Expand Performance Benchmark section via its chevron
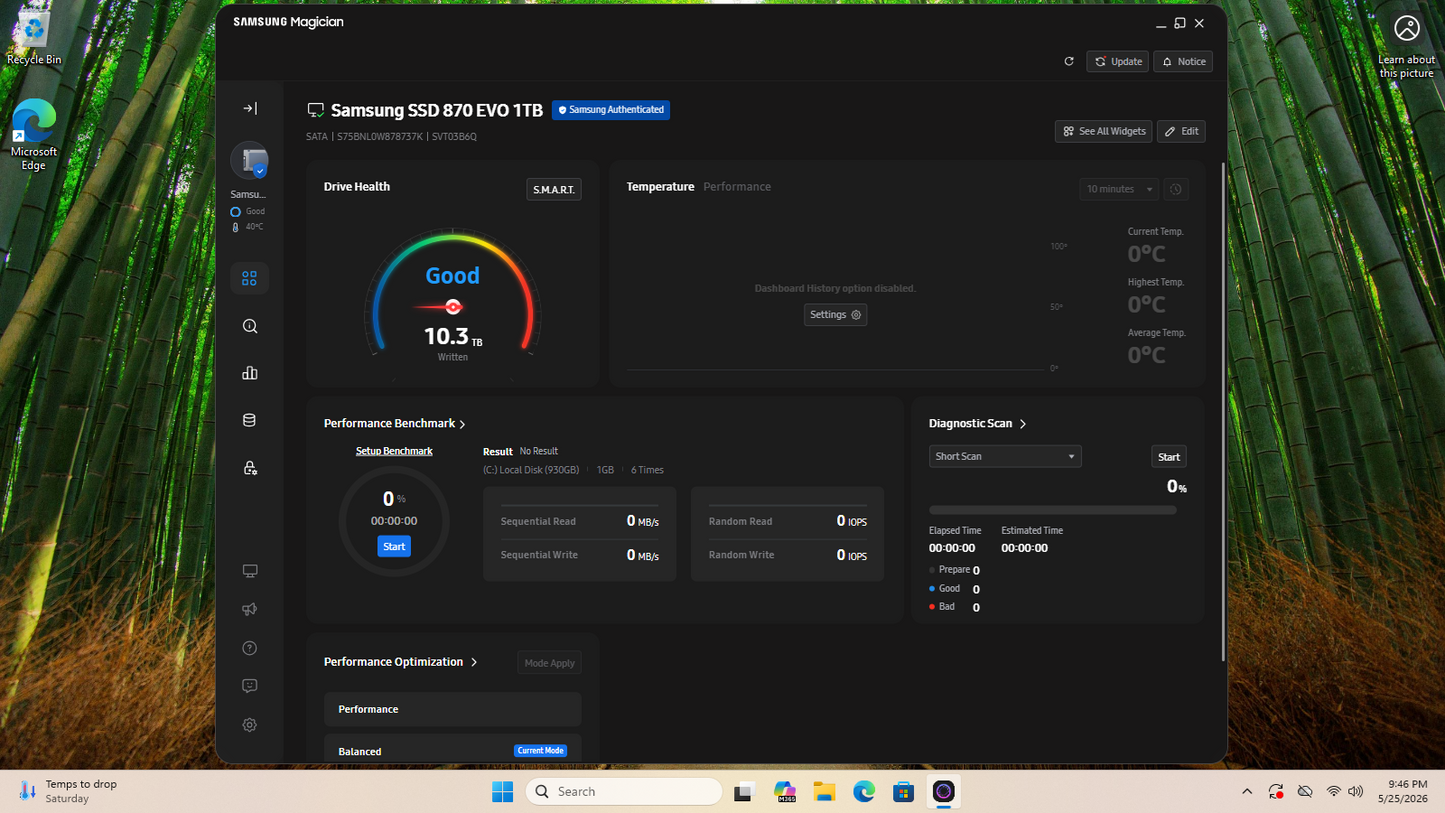This screenshot has width=1445, height=813. pyautogui.click(x=462, y=424)
